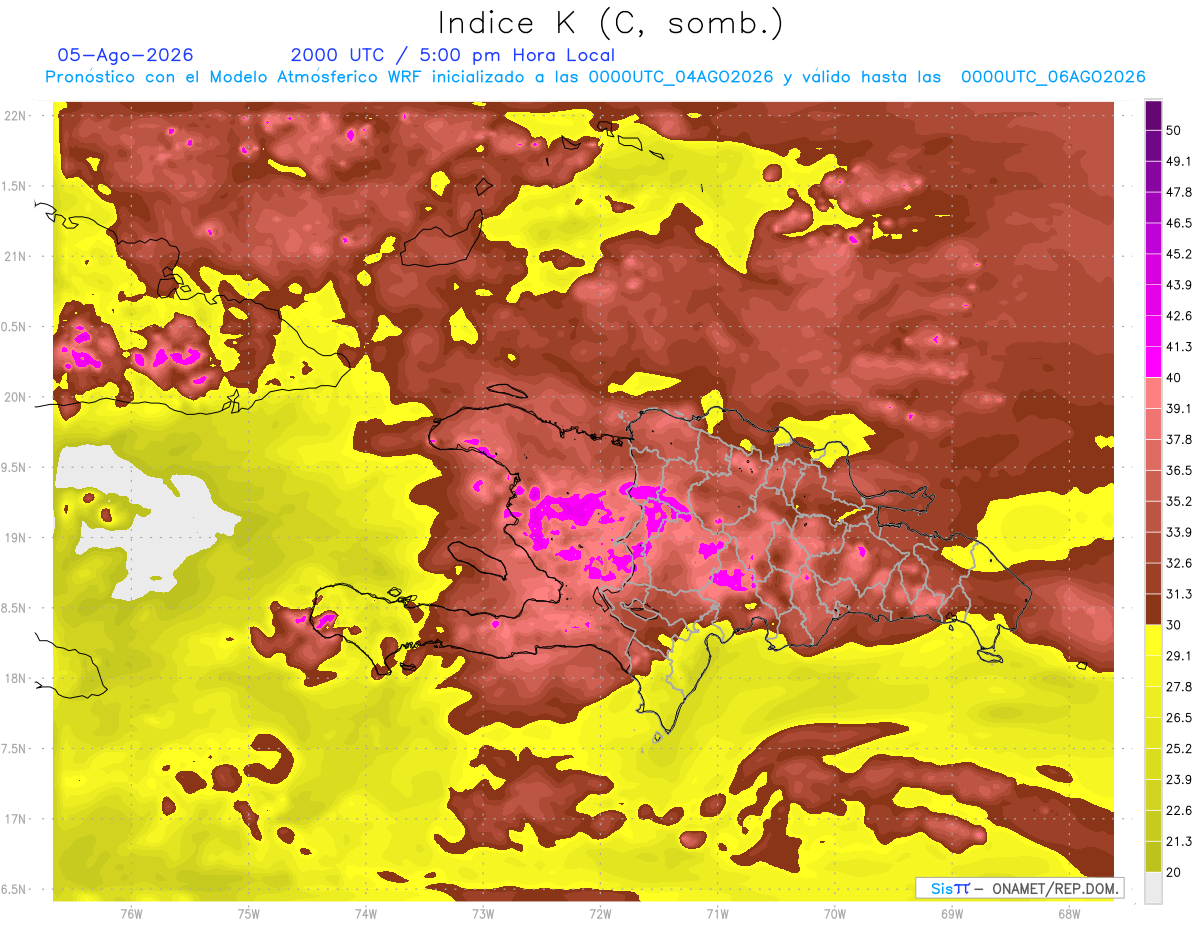Click legend value "42.6"
Image resolution: width=1200 pixels, height=927 pixels.
tap(1178, 316)
